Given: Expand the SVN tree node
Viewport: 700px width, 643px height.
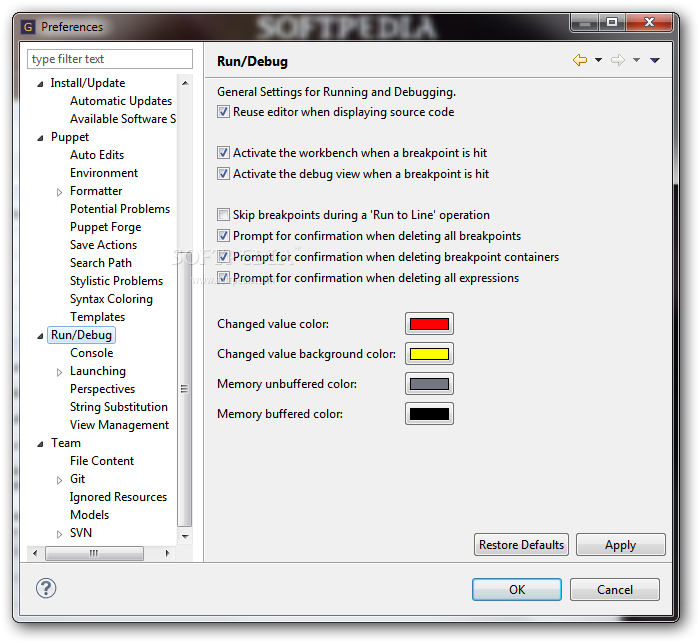Looking at the screenshot, I should (x=59, y=534).
